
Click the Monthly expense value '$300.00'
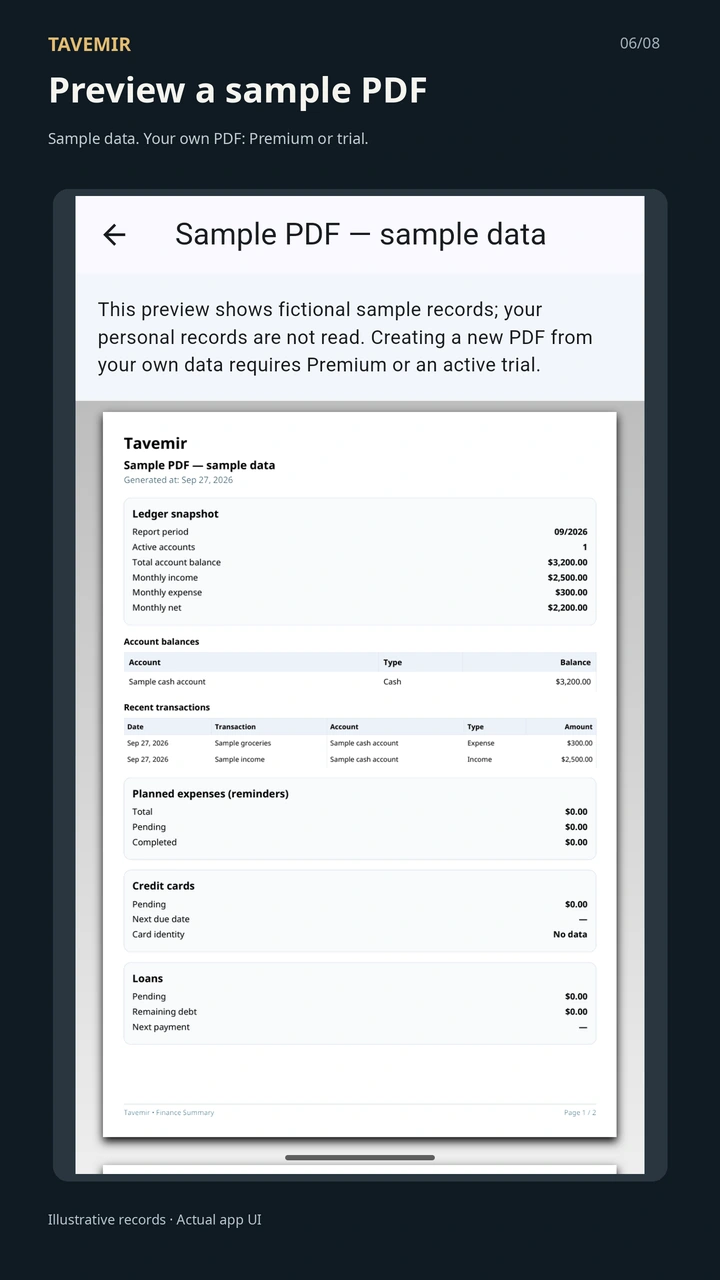pos(571,592)
